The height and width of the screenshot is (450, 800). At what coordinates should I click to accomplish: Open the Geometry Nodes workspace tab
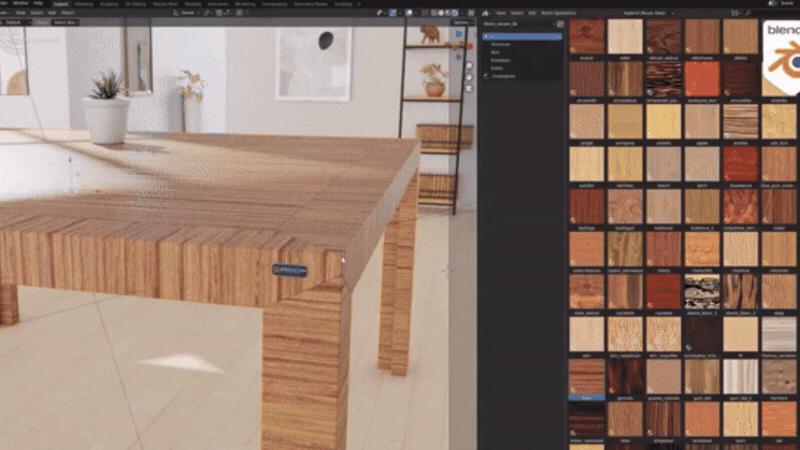[311, 4]
